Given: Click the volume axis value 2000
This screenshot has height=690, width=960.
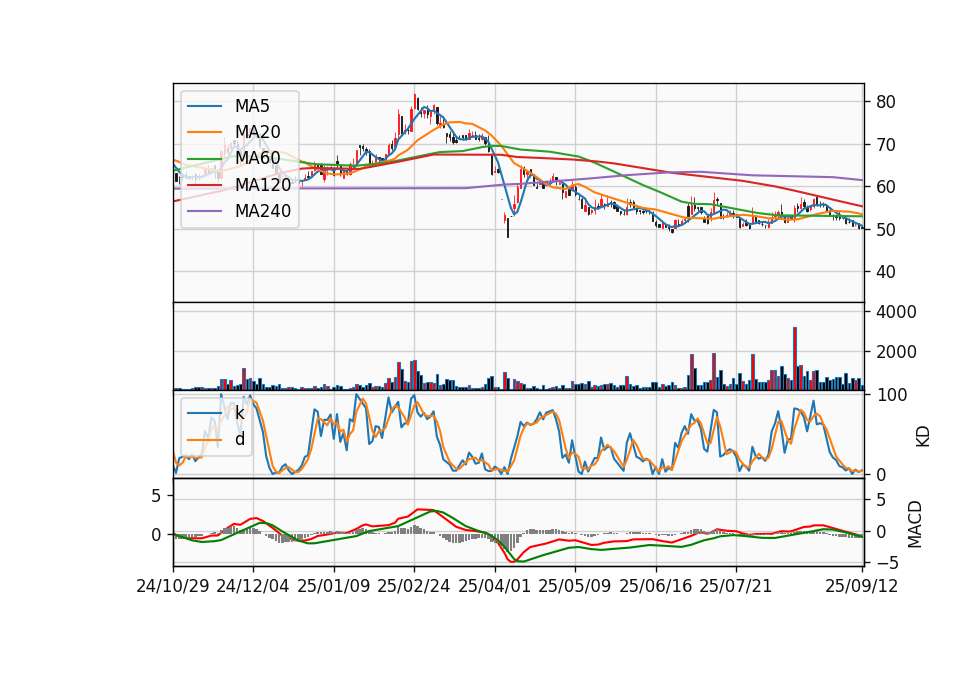Looking at the screenshot, I should coord(896,352).
